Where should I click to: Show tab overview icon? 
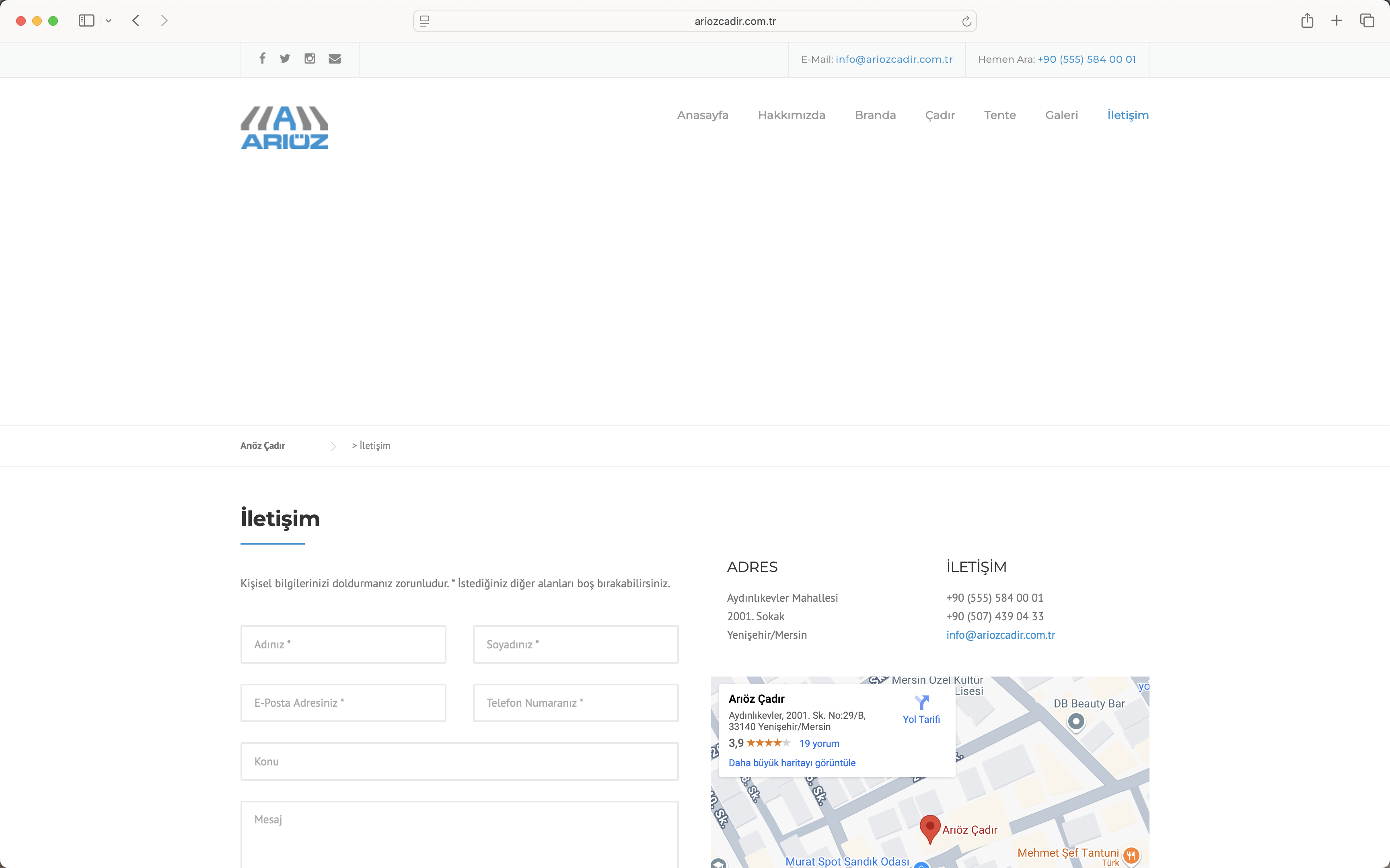pyautogui.click(x=1367, y=21)
